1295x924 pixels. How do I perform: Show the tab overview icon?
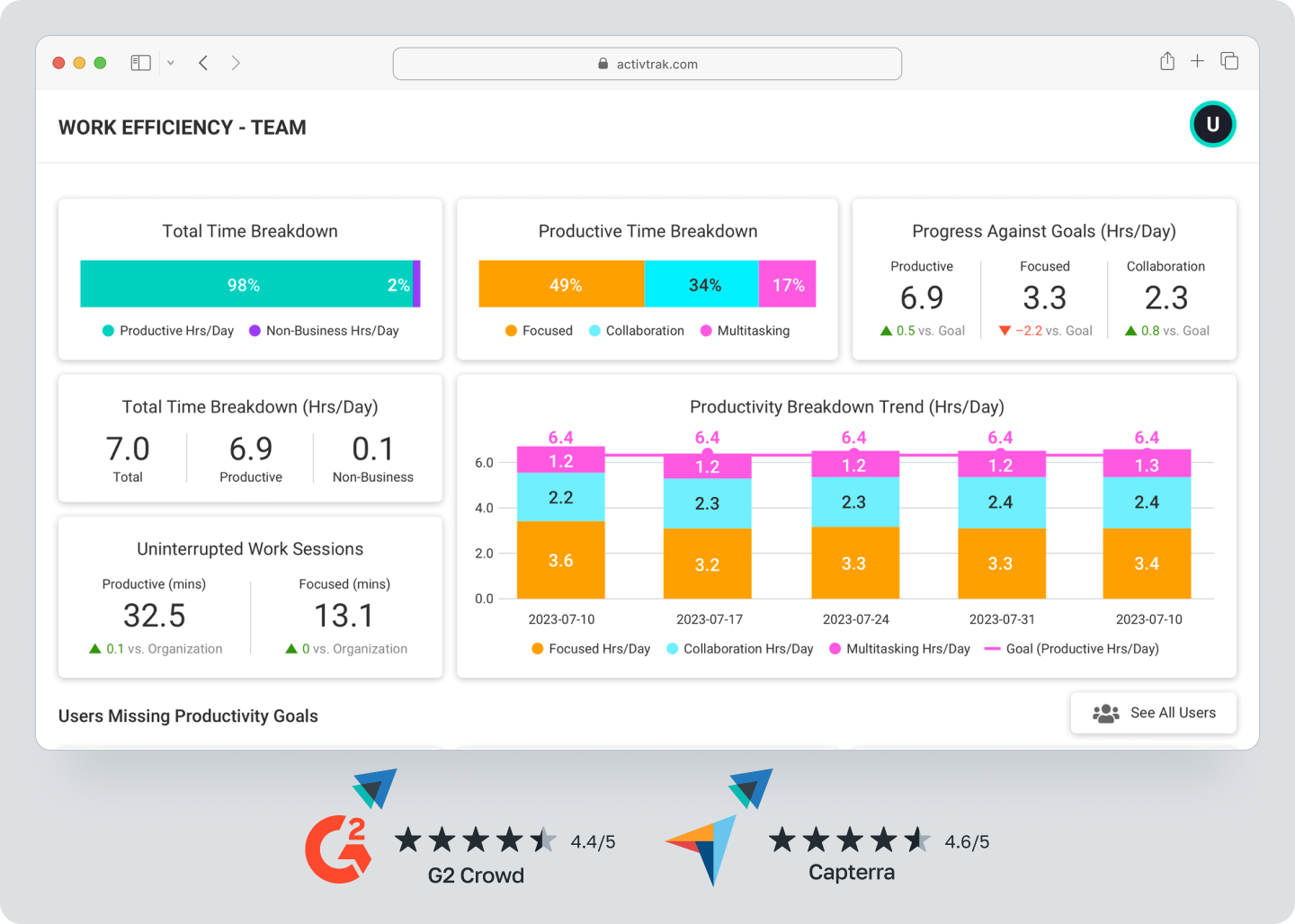pyautogui.click(x=1229, y=61)
